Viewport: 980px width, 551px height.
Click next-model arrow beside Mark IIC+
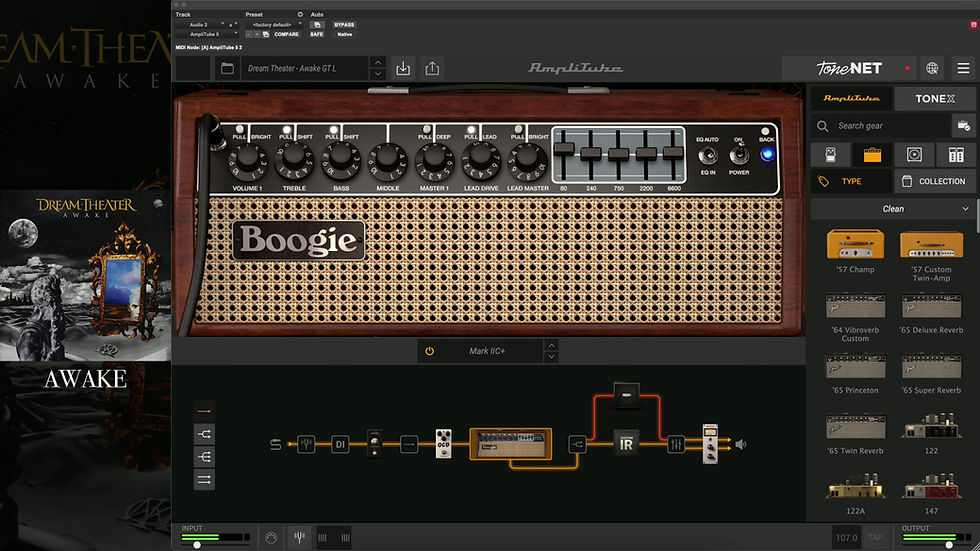(551, 357)
